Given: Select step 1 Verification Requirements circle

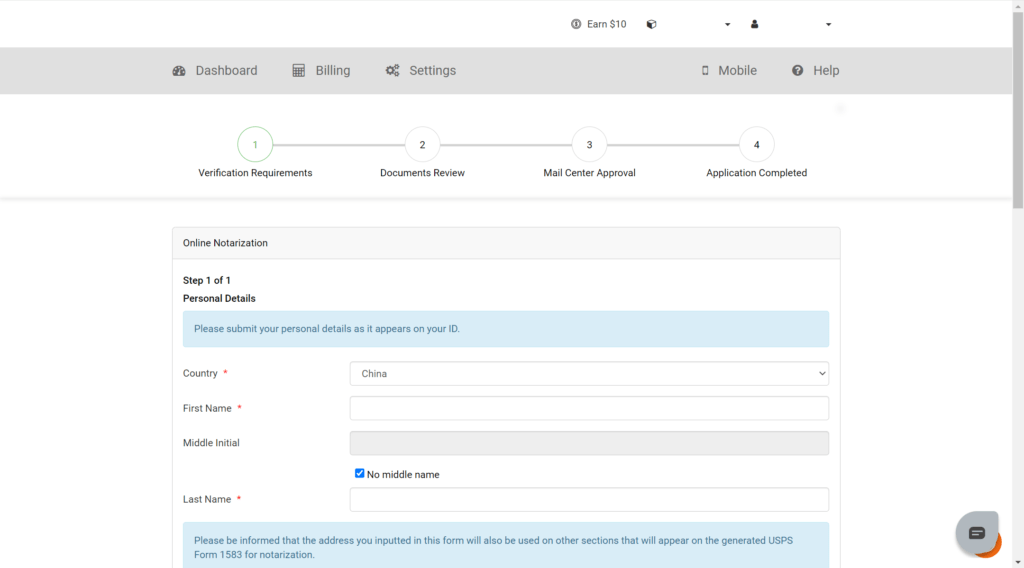Looking at the screenshot, I should pos(255,144).
